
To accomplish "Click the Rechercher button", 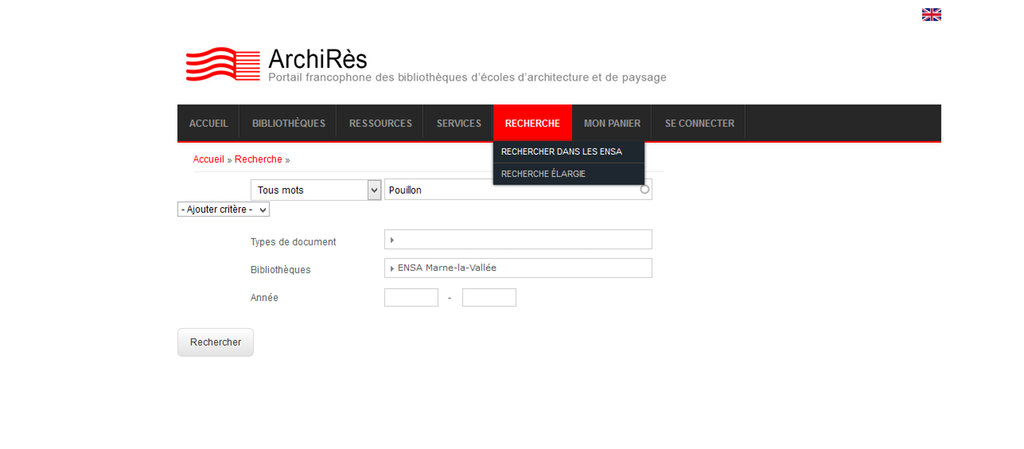I will pos(216,342).
